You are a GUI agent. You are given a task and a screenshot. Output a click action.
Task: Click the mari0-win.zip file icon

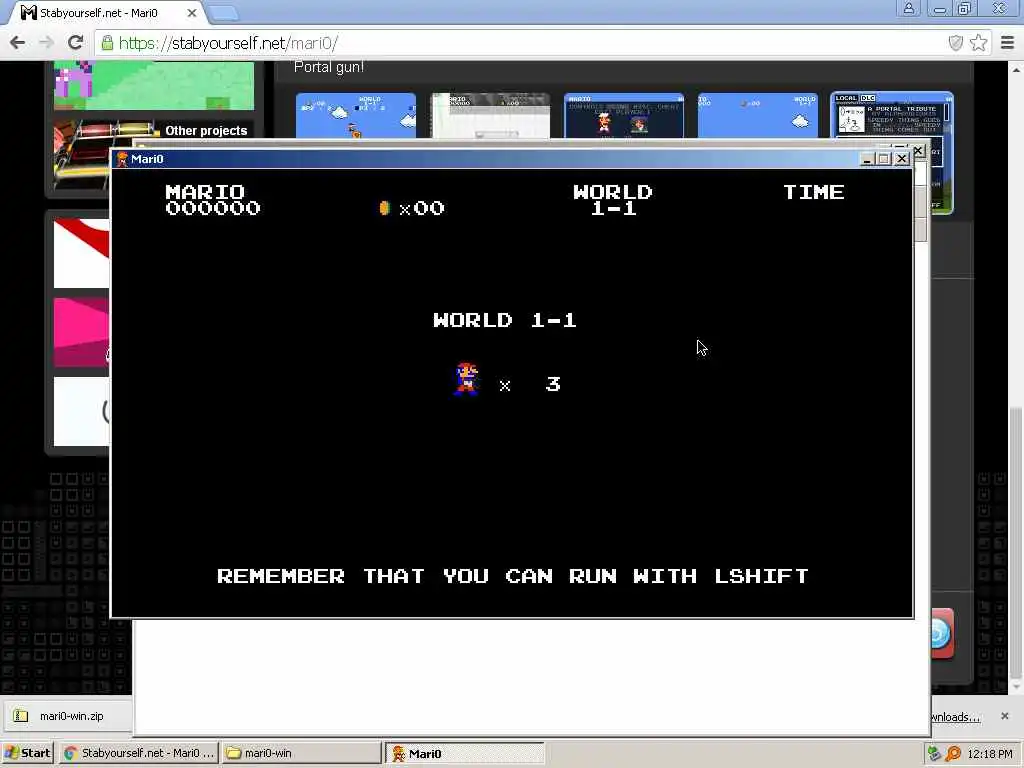click(21, 716)
